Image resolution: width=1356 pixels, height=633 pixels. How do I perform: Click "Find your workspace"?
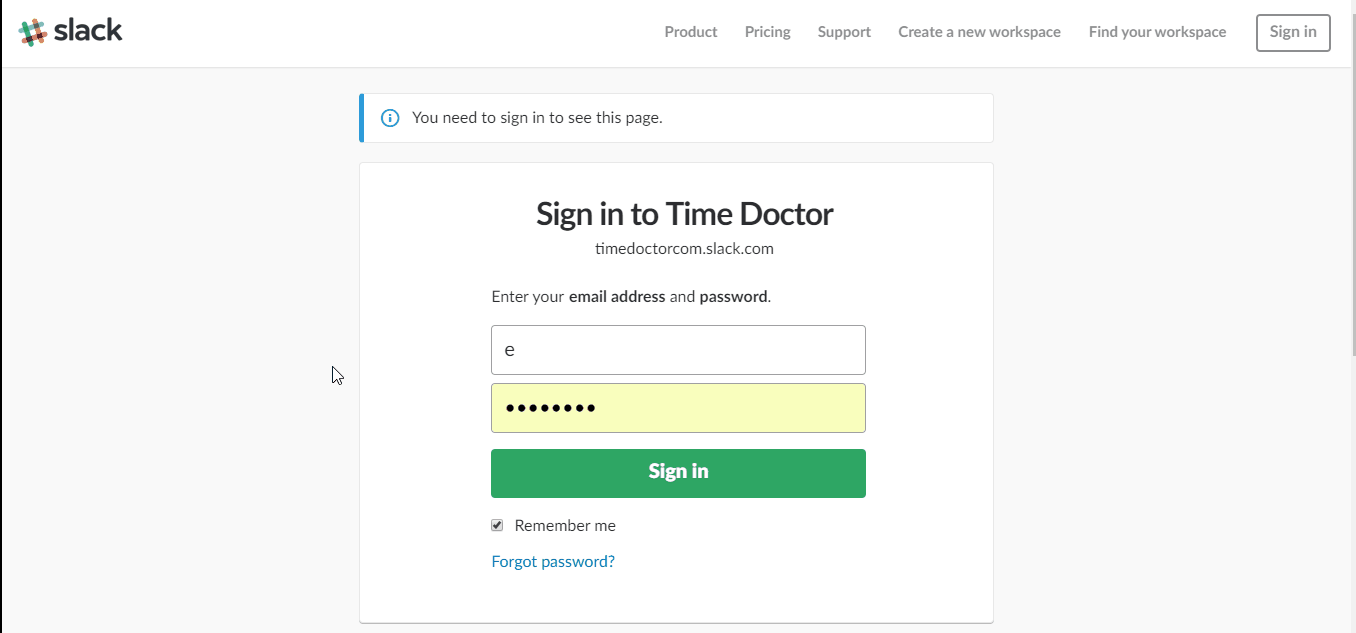[x=1157, y=32]
